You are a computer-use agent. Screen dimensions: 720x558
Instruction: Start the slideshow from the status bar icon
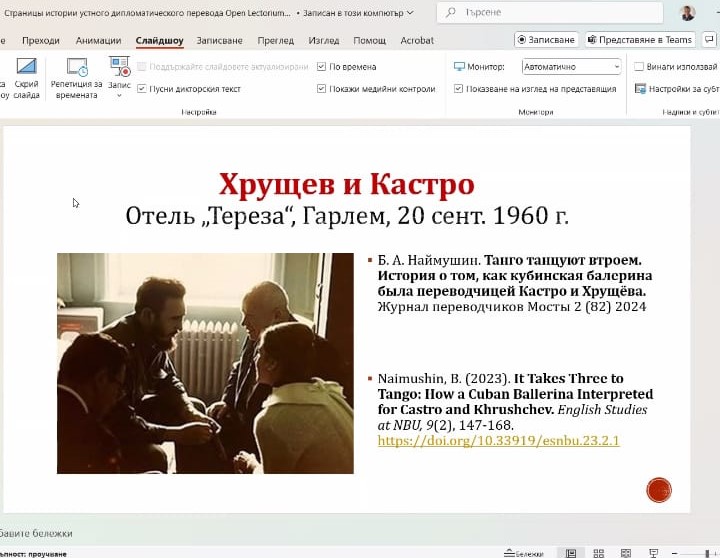coord(655,552)
